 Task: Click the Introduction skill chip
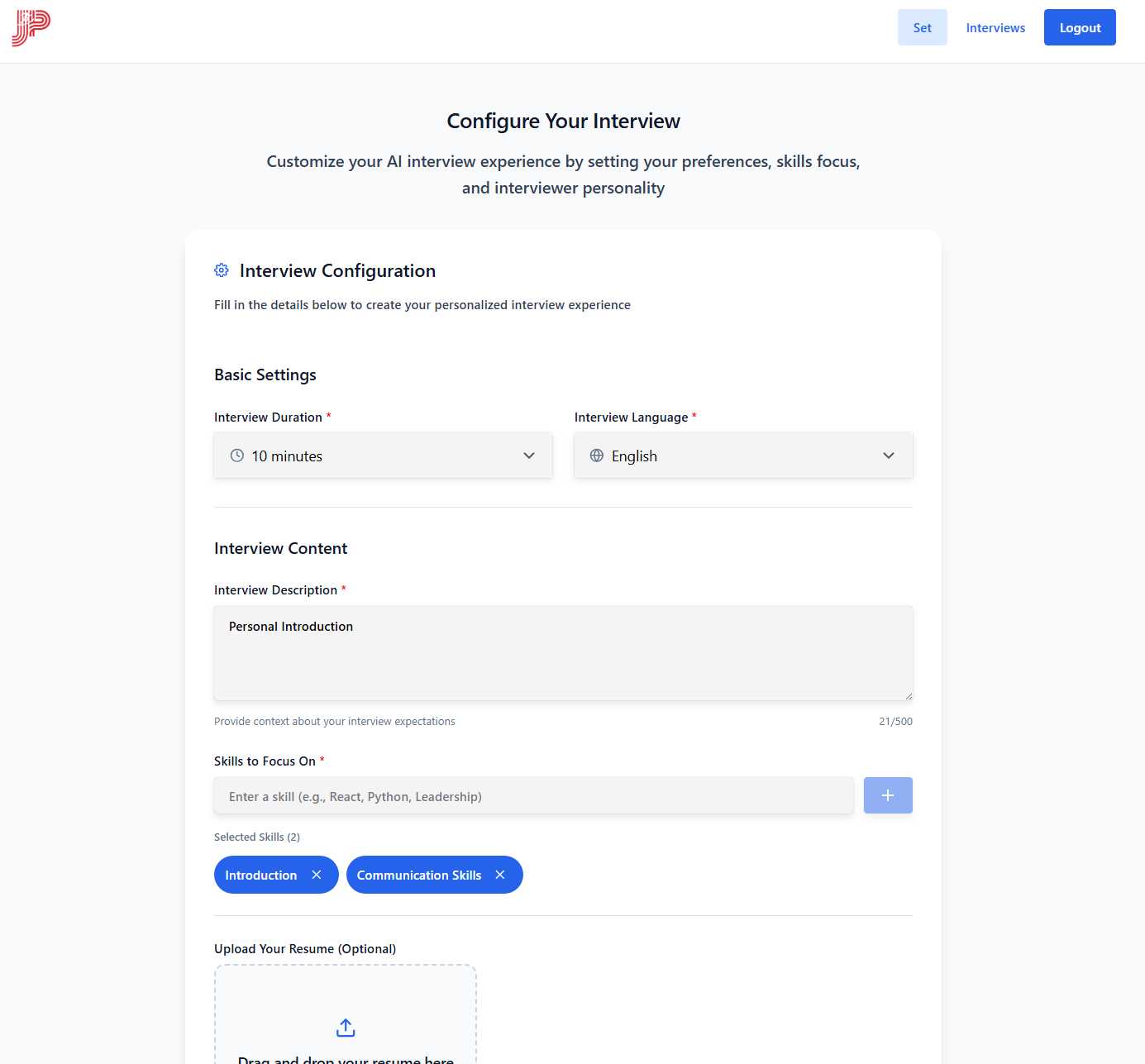tap(260, 875)
